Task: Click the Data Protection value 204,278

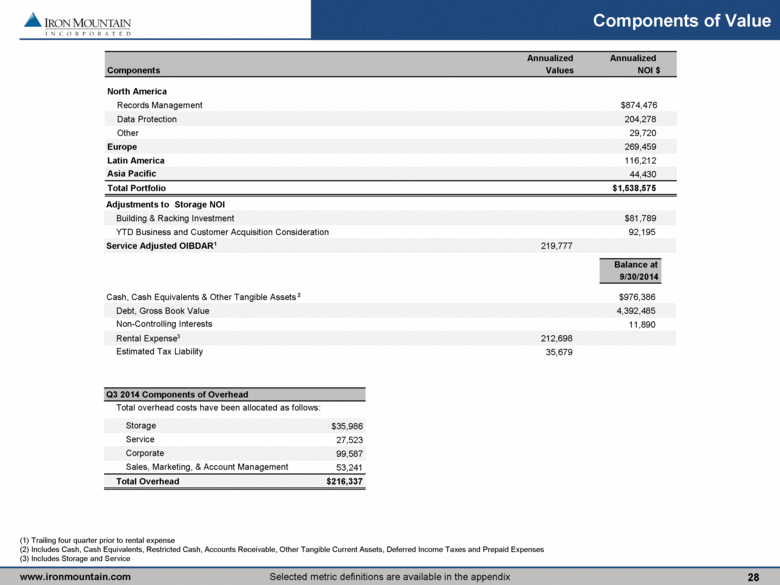Action: coord(638,119)
